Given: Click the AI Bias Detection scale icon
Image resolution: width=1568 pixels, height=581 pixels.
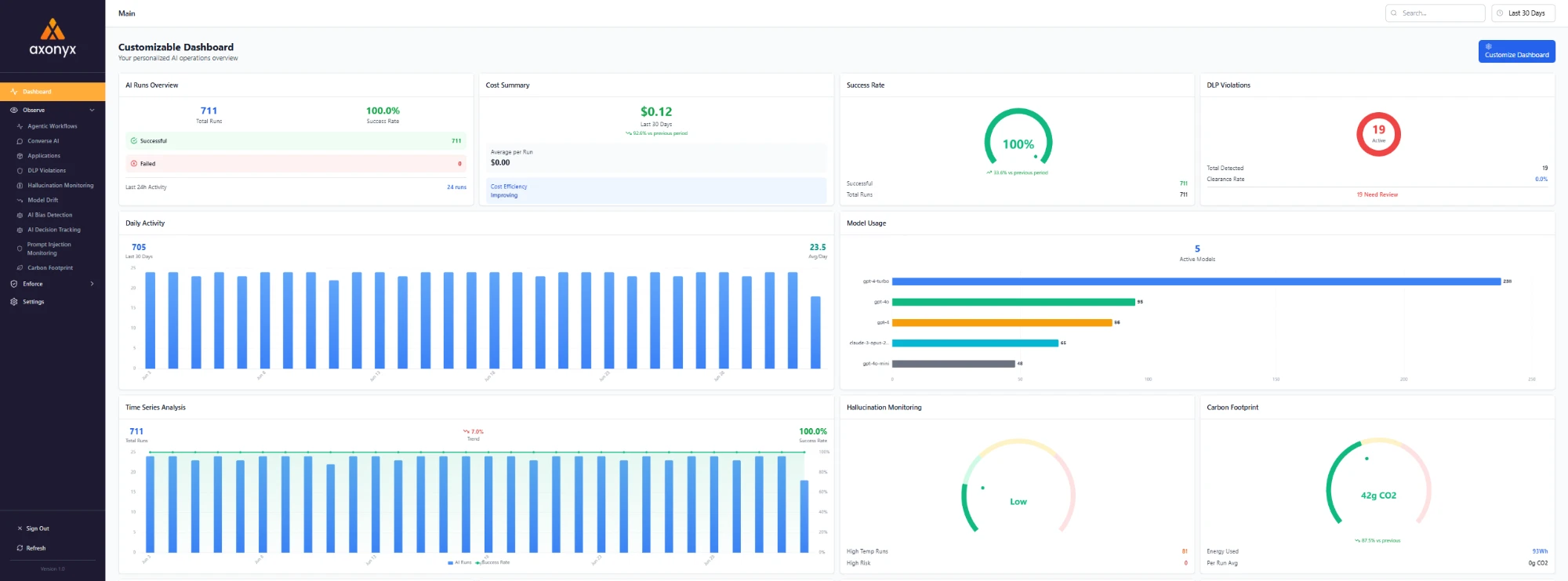Looking at the screenshot, I should click(x=20, y=215).
